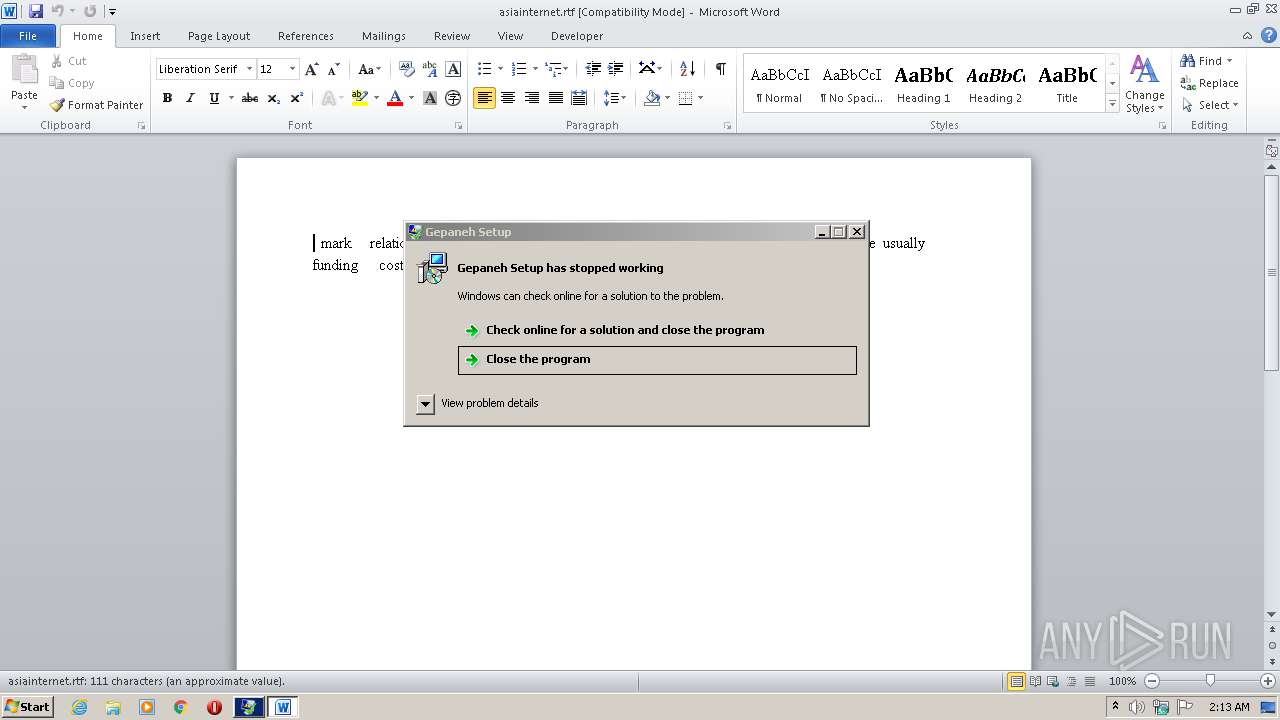Switch to the References tab
Image resolution: width=1280 pixels, height=720 pixels.
[x=306, y=36]
